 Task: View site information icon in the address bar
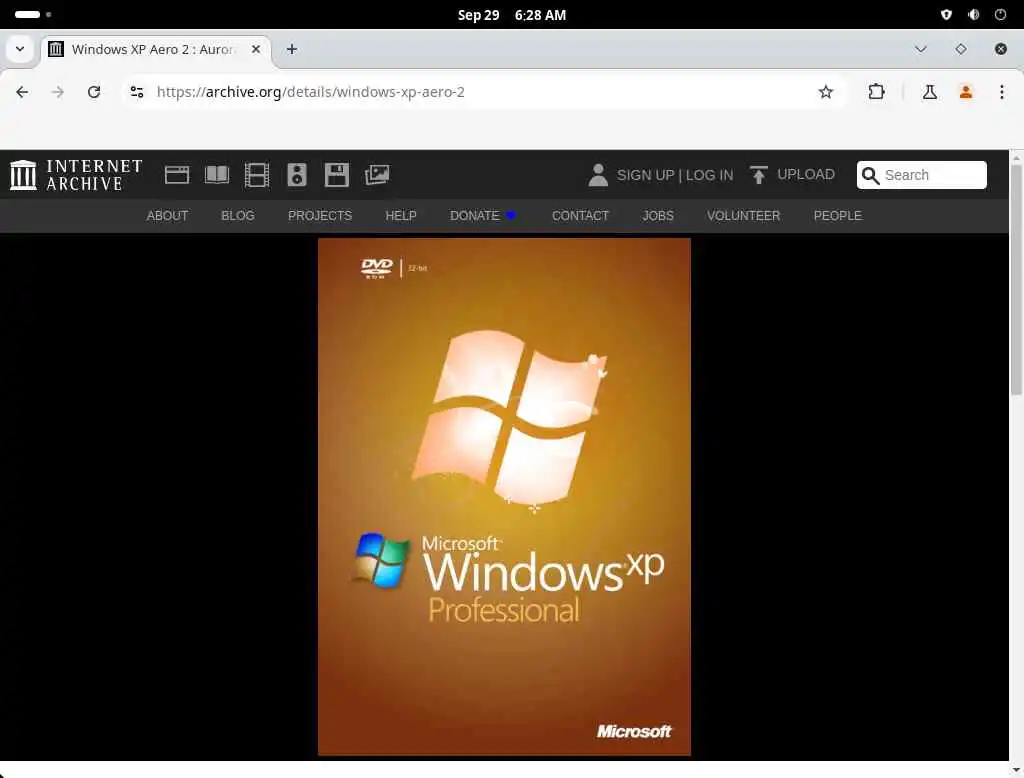(x=136, y=92)
